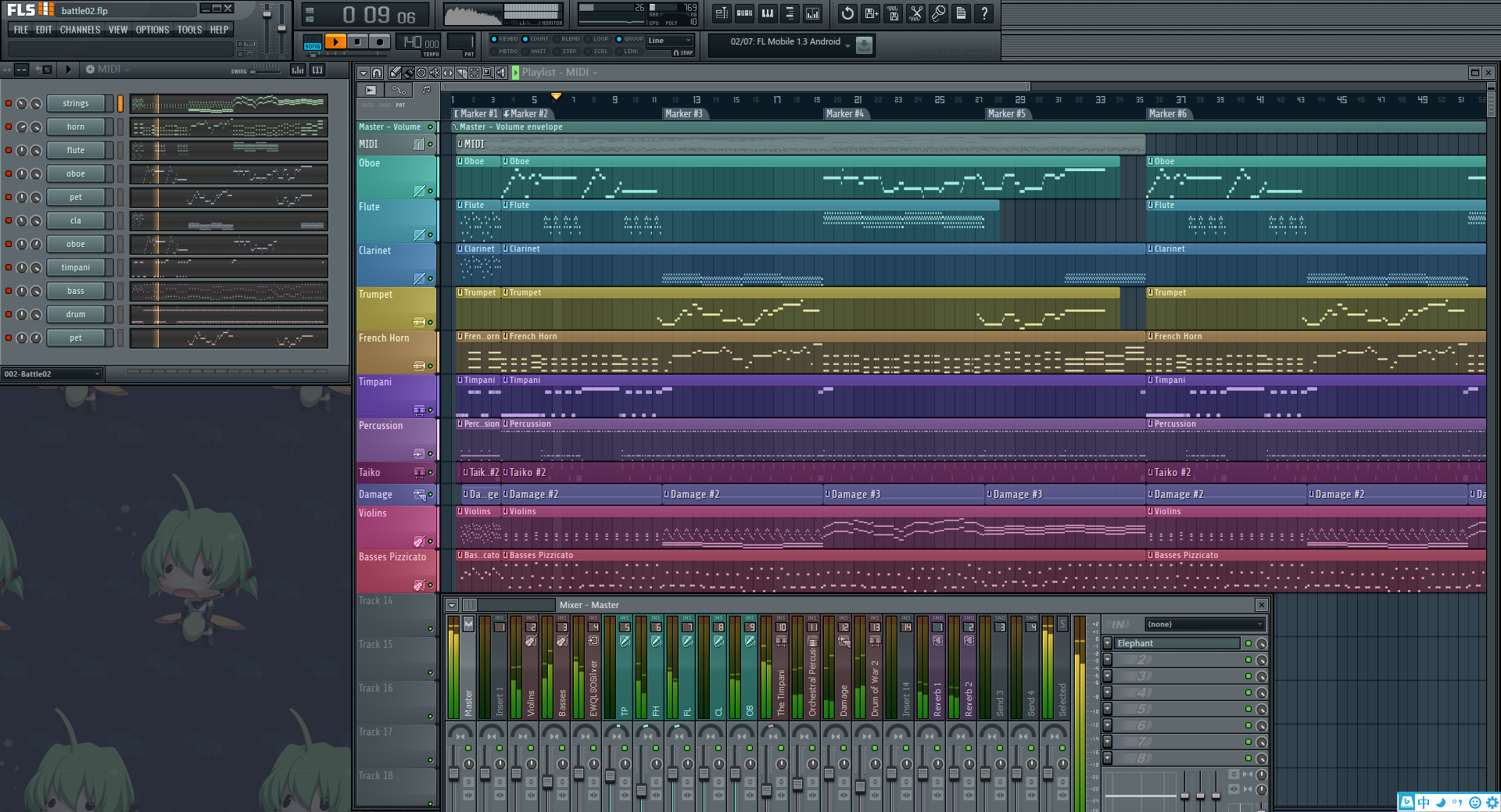Mute the strings channel LED
This screenshot has width=1501, height=812.
click(9, 103)
